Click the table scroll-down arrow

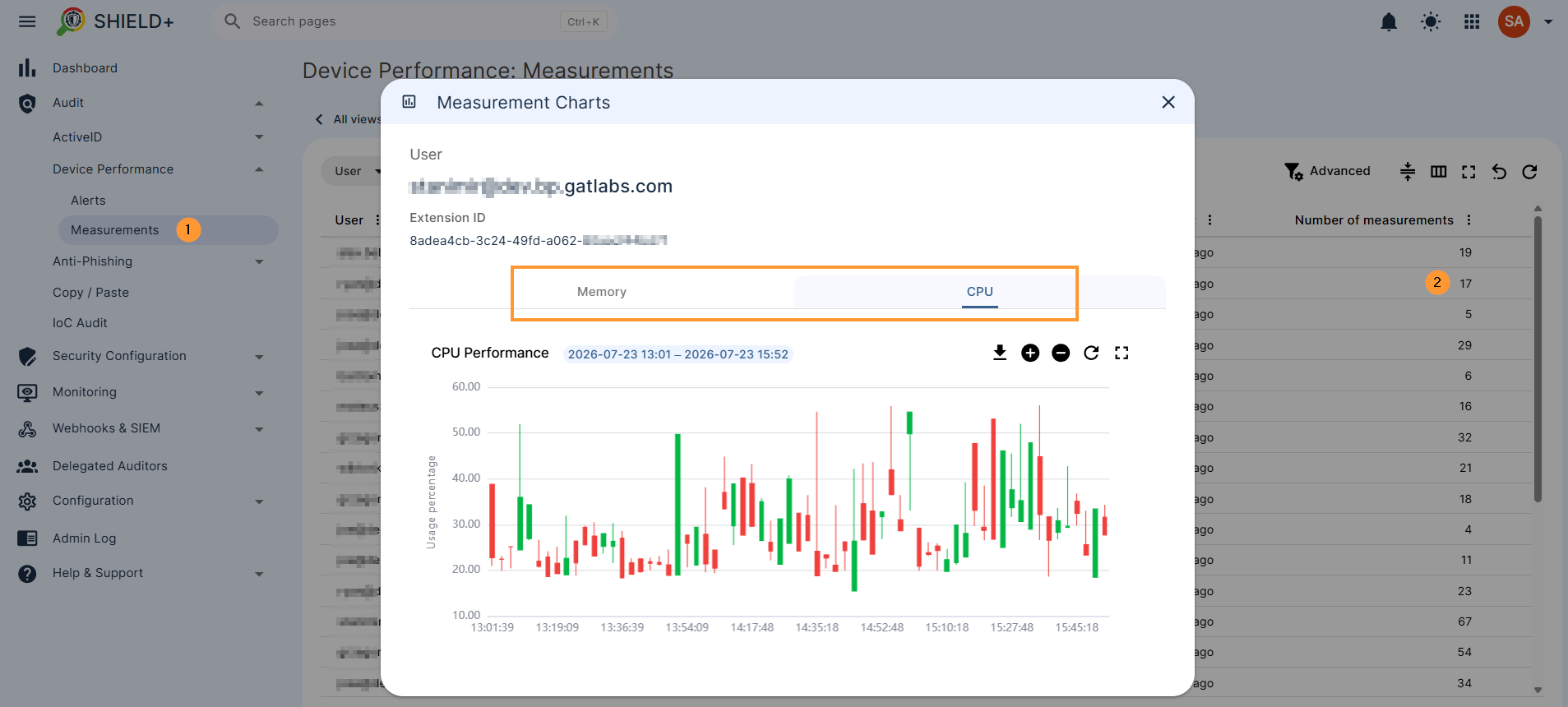pyautogui.click(x=1538, y=691)
